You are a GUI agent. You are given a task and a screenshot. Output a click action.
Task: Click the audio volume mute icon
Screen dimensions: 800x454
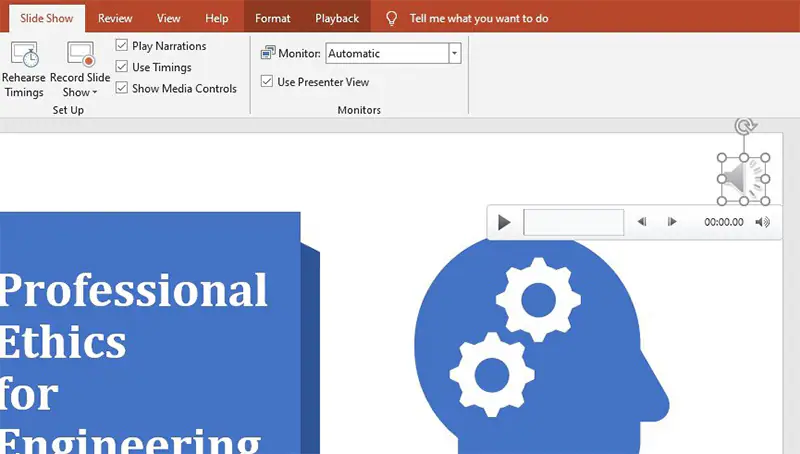click(x=763, y=222)
